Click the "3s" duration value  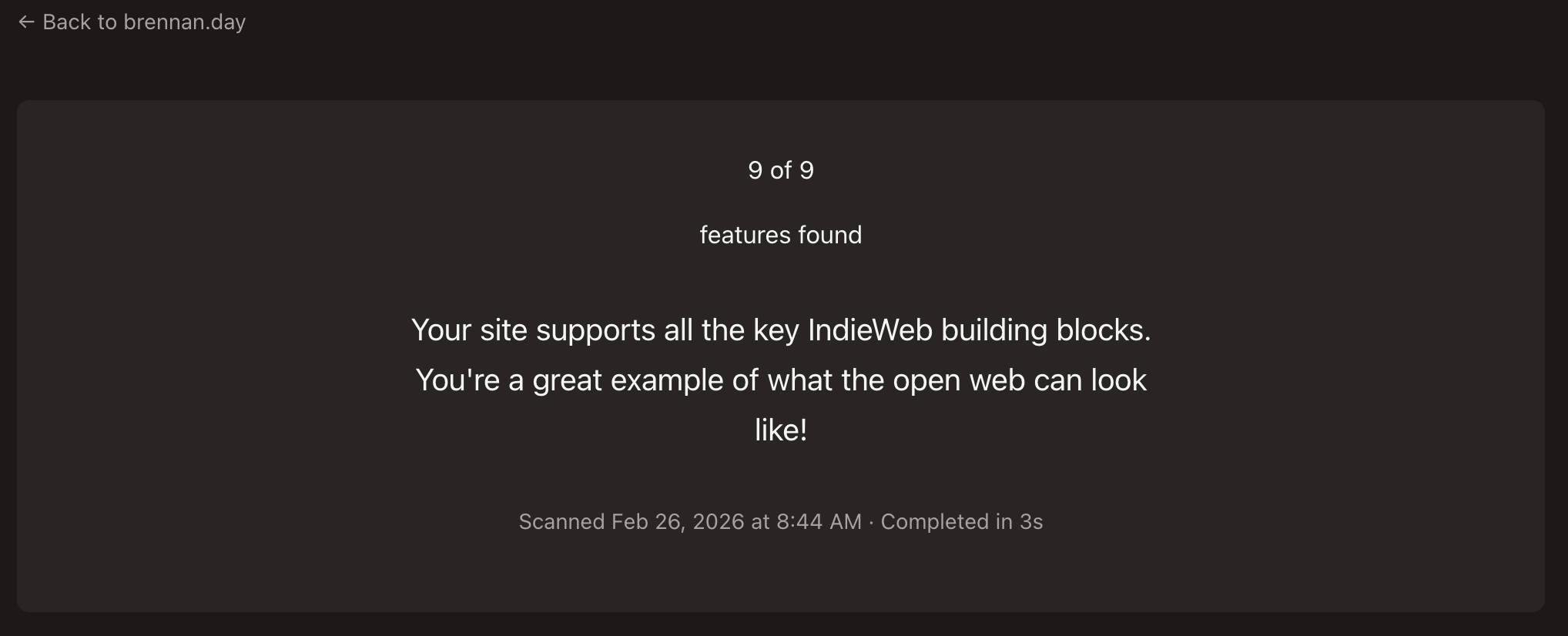tap(1031, 522)
